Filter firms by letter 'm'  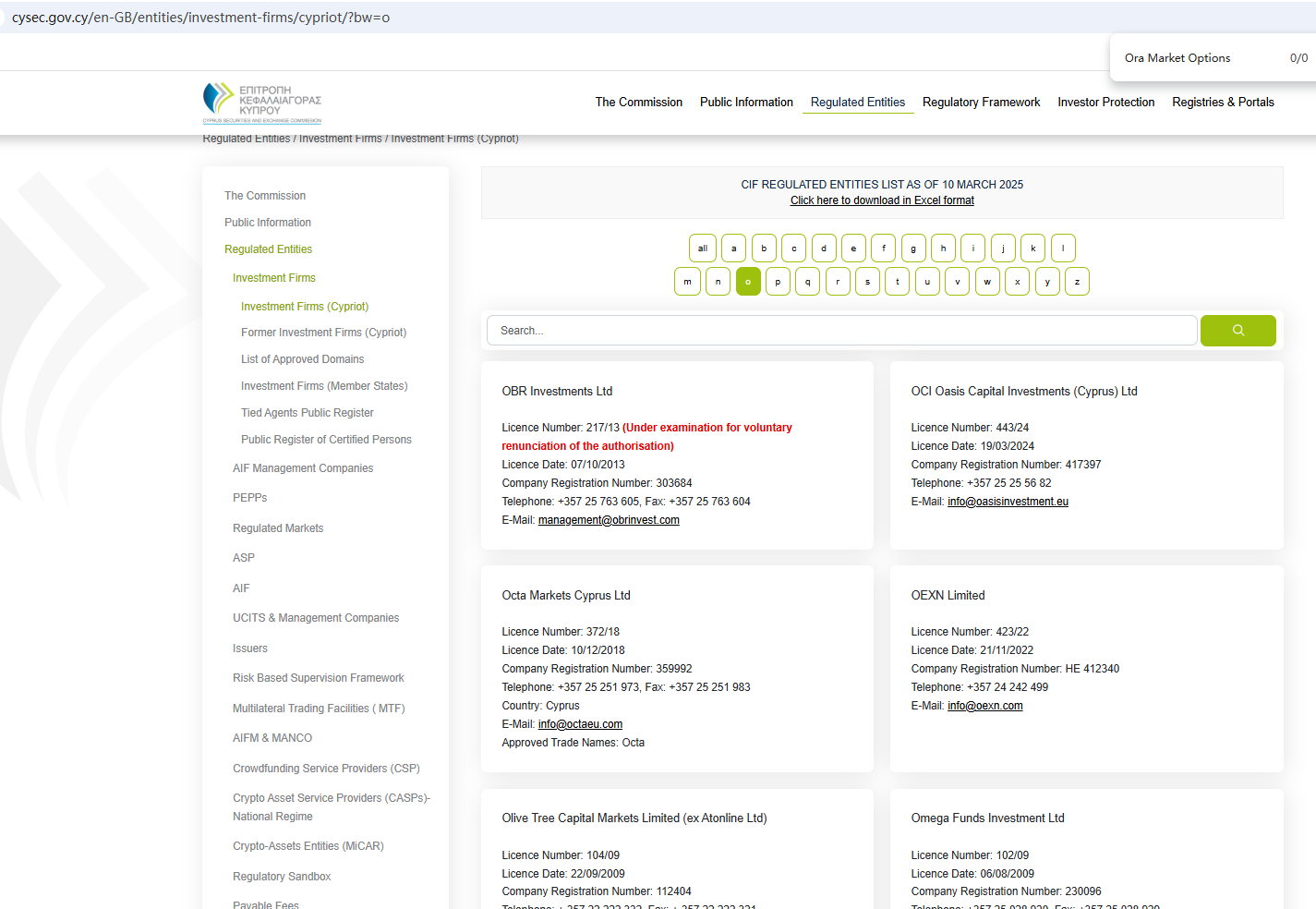pyautogui.click(x=687, y=282)
